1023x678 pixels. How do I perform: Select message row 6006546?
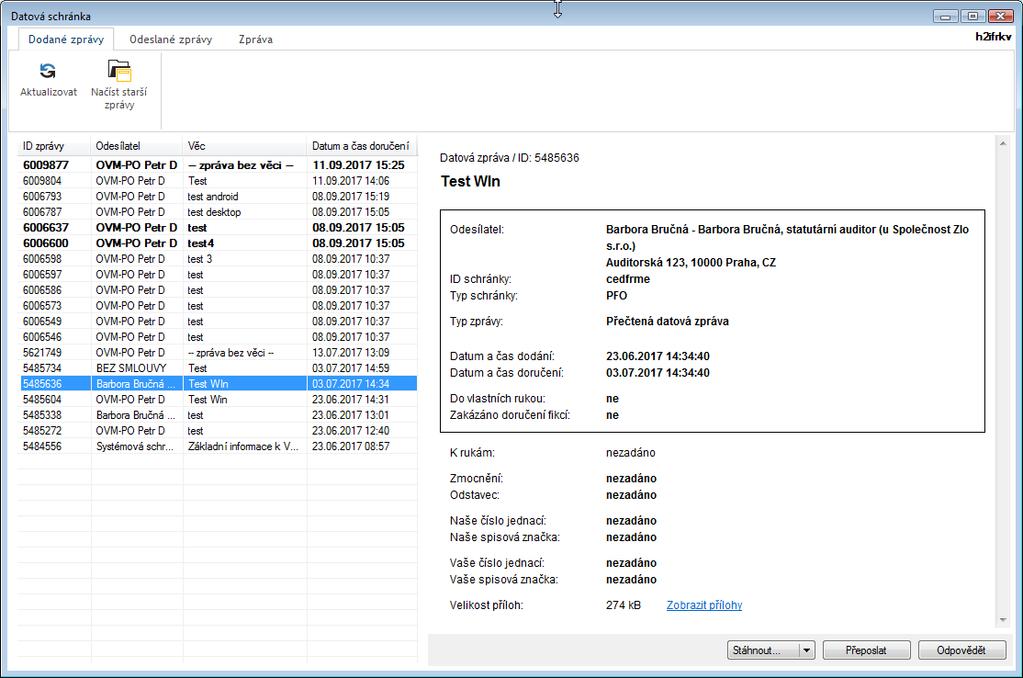coord(218,337)
